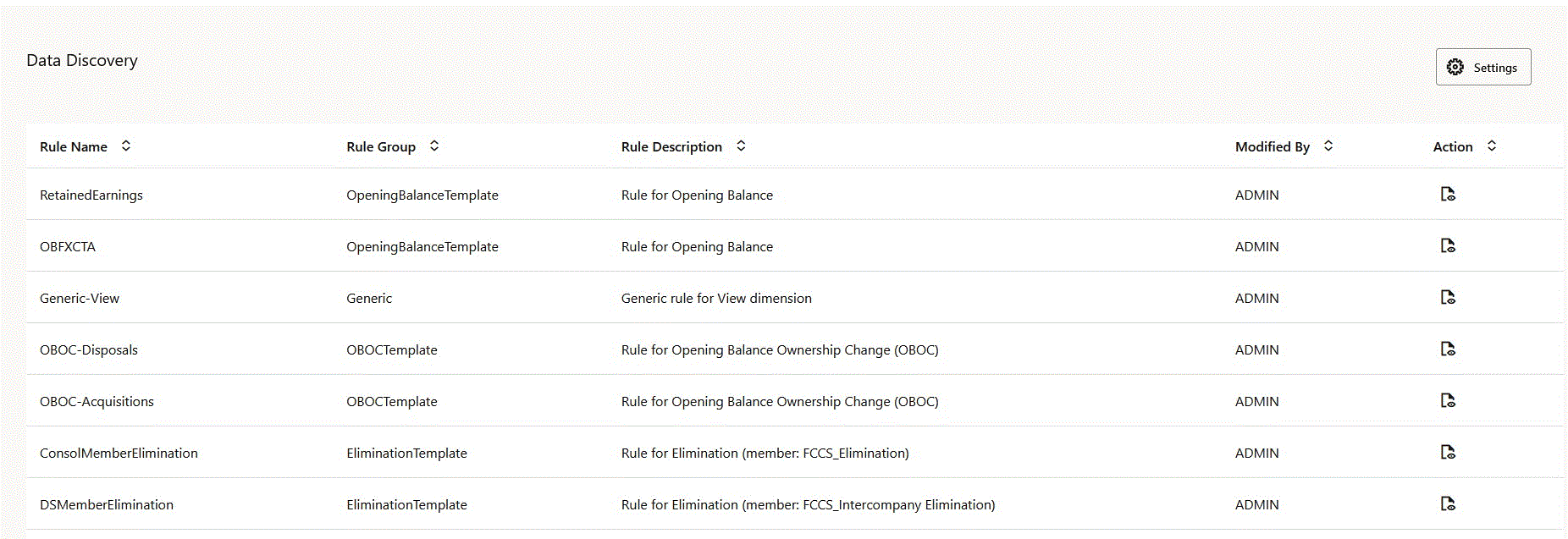Image resolution: width=1568 pixels, height=539 pixels.
Task: Open the view action for ConsolMemberElimination
Action: (x=1448, y=453)
